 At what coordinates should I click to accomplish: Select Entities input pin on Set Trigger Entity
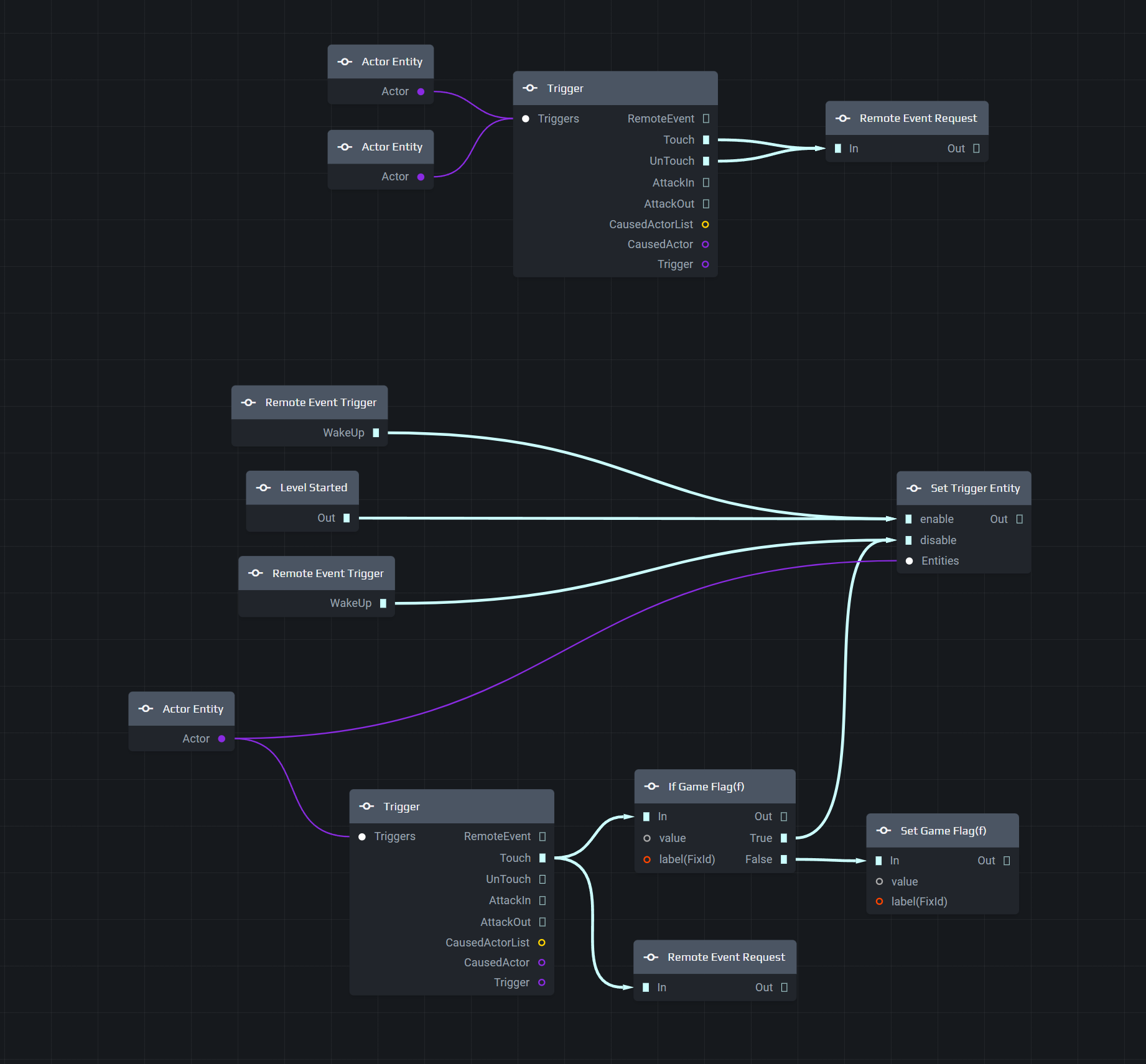tap(910, 561)
